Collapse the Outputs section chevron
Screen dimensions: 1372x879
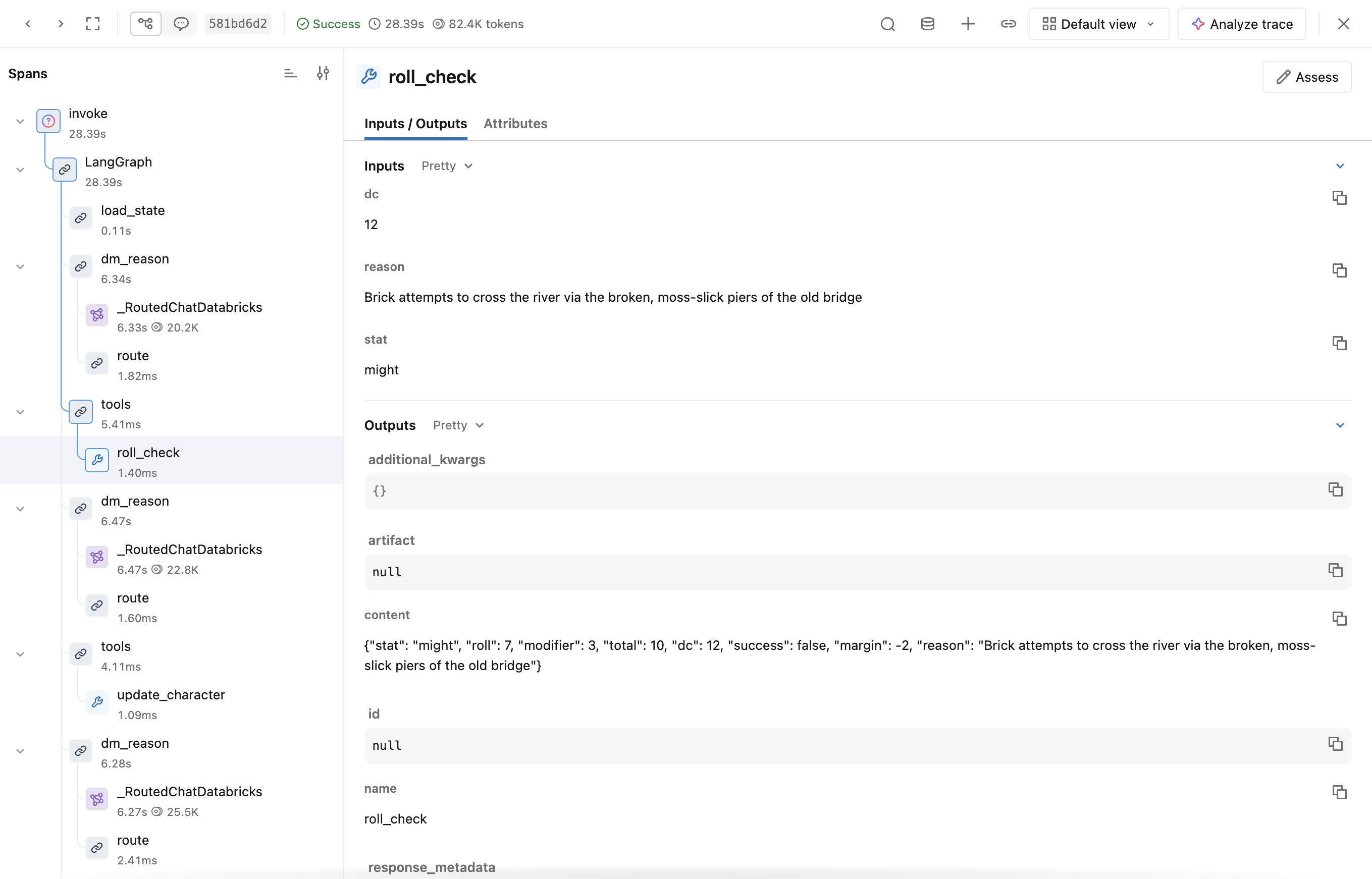1340,425
